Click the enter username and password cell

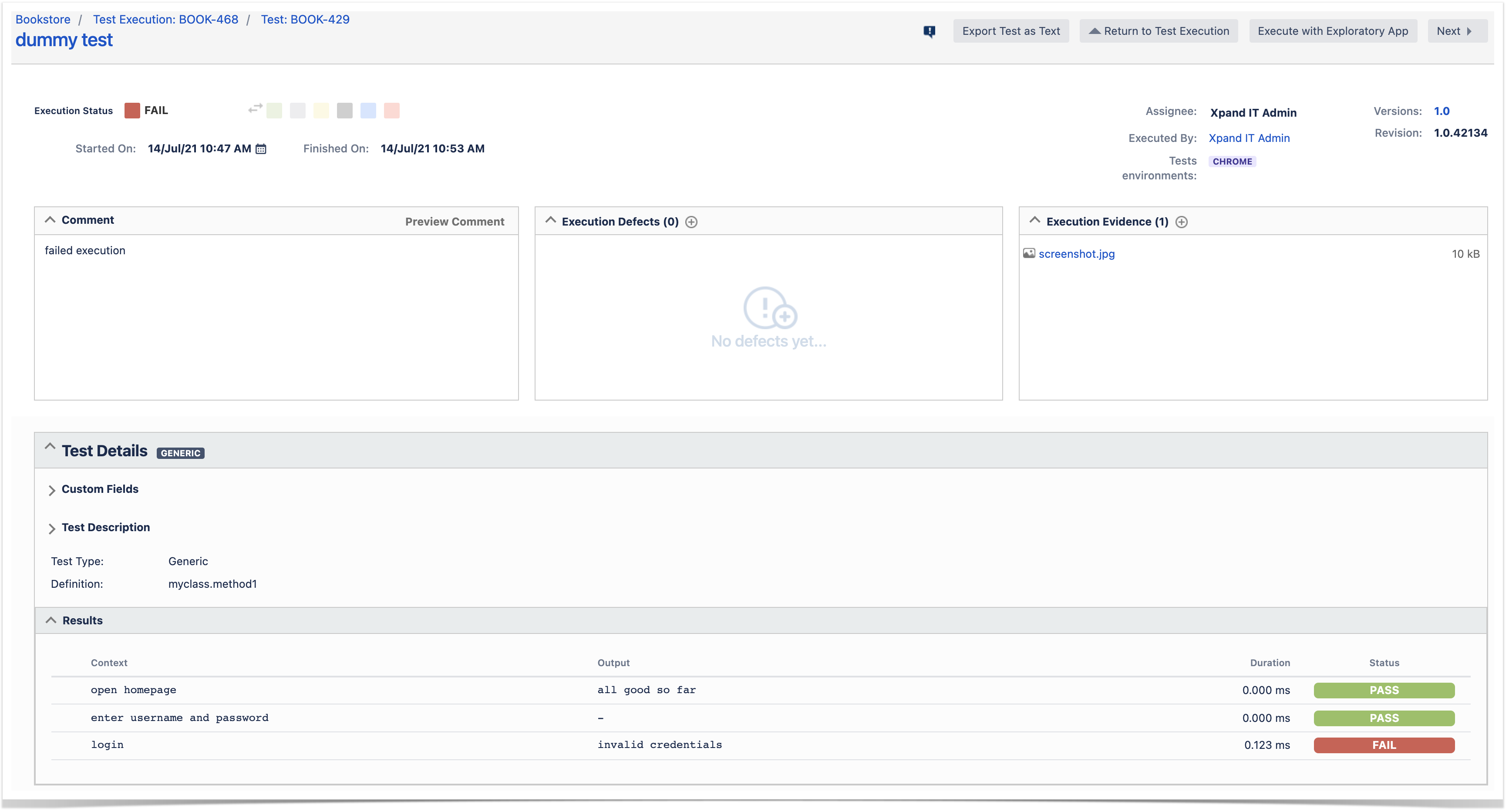(179, 718)
